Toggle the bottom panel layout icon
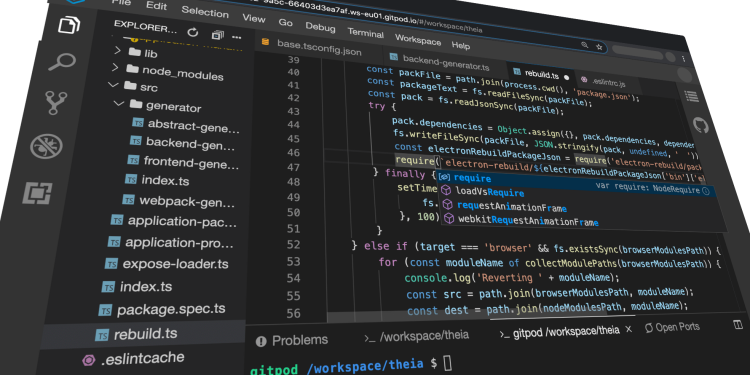Screen dimensions: 750x375 (x=738, y=325)
